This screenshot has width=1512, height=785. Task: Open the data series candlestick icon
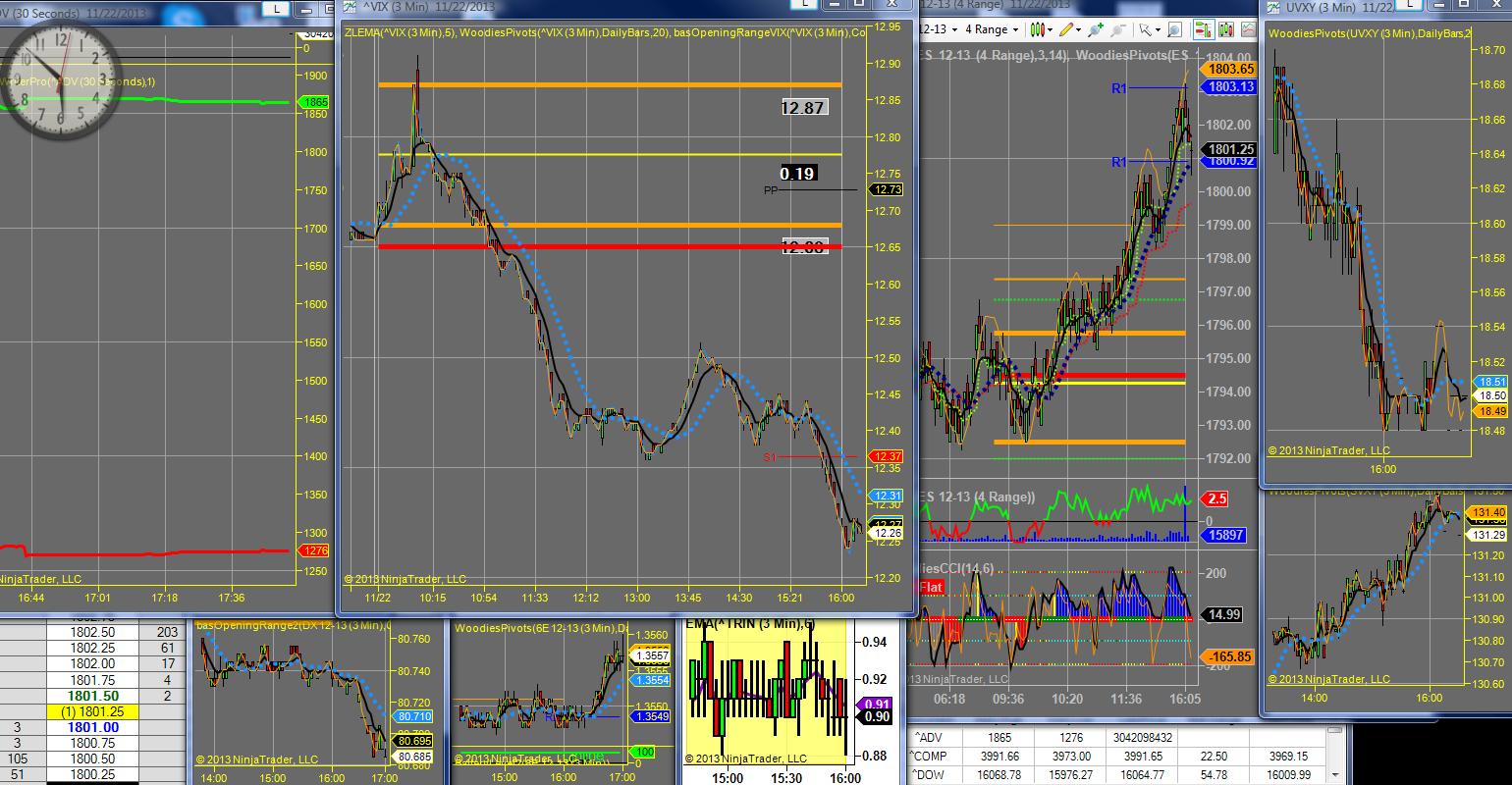click(x=1227, y=29)
